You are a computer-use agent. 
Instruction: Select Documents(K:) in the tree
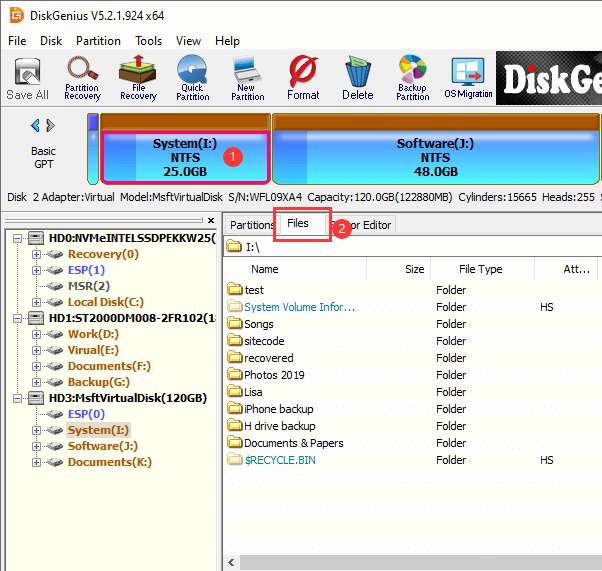[110, 462]
